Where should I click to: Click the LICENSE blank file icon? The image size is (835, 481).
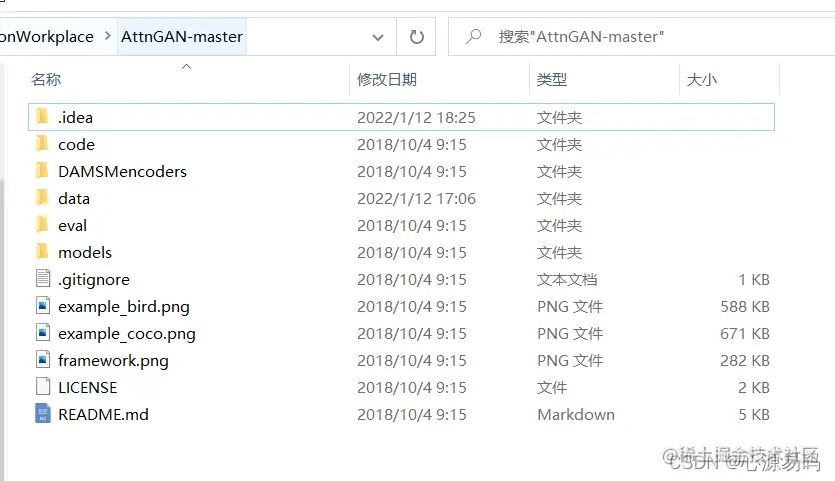(43, 387)
